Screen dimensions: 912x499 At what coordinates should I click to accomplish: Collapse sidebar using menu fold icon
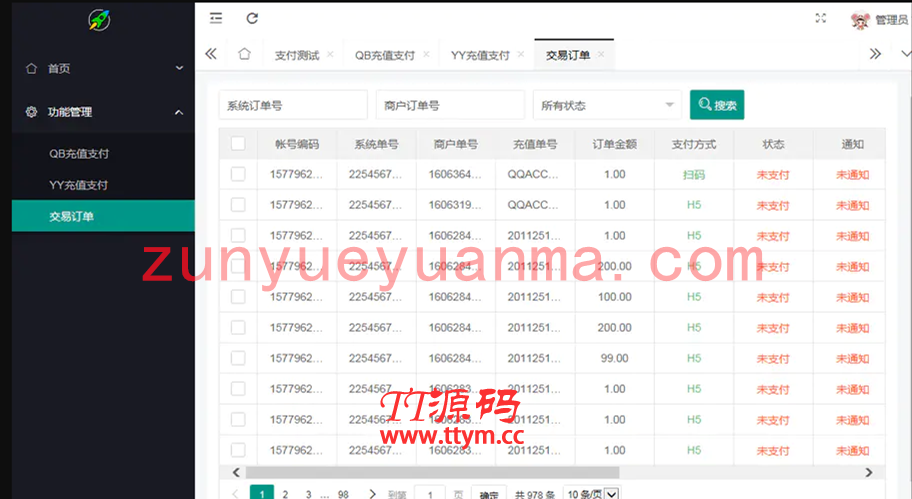click(216, 18)
